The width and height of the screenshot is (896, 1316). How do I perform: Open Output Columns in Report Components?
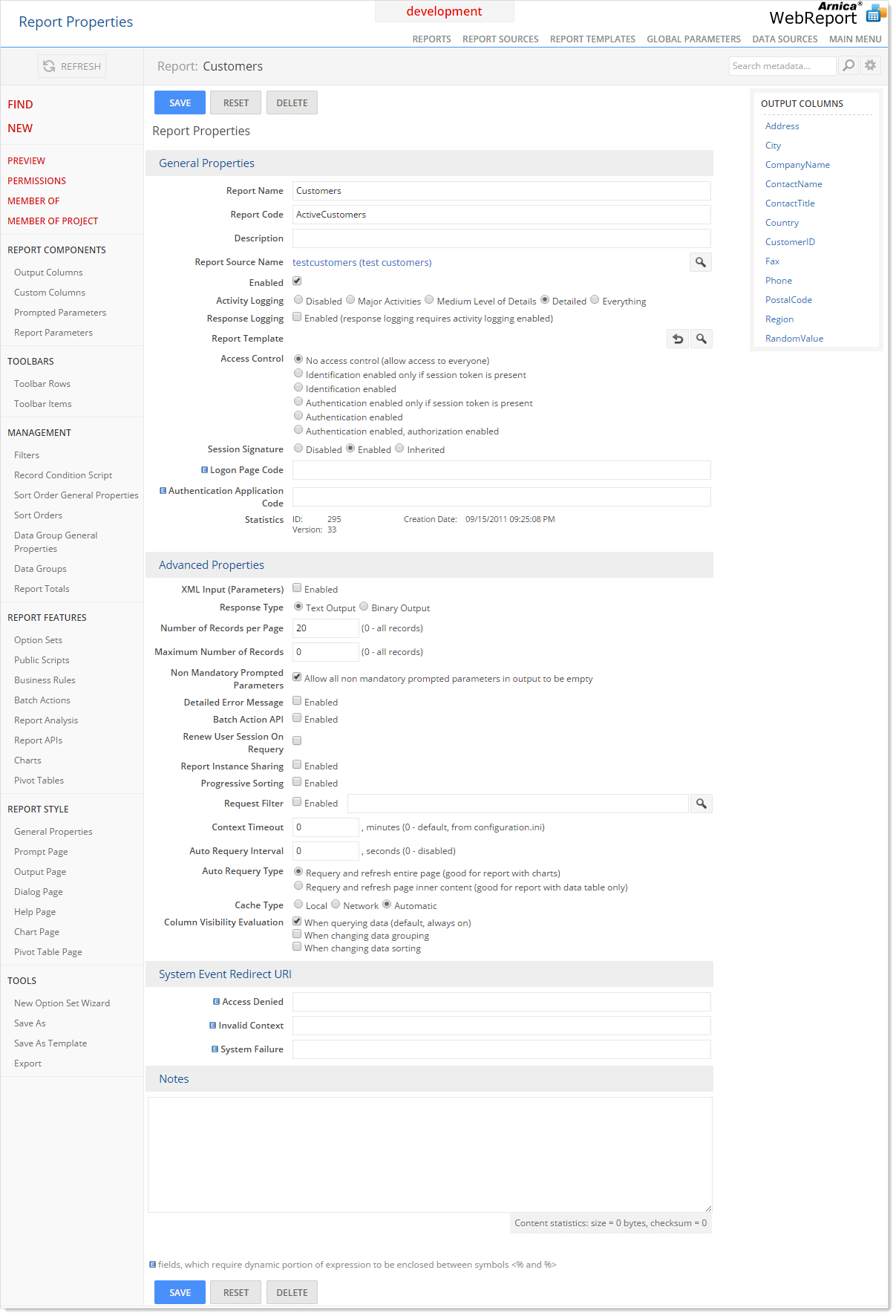[x=48, y=273]
